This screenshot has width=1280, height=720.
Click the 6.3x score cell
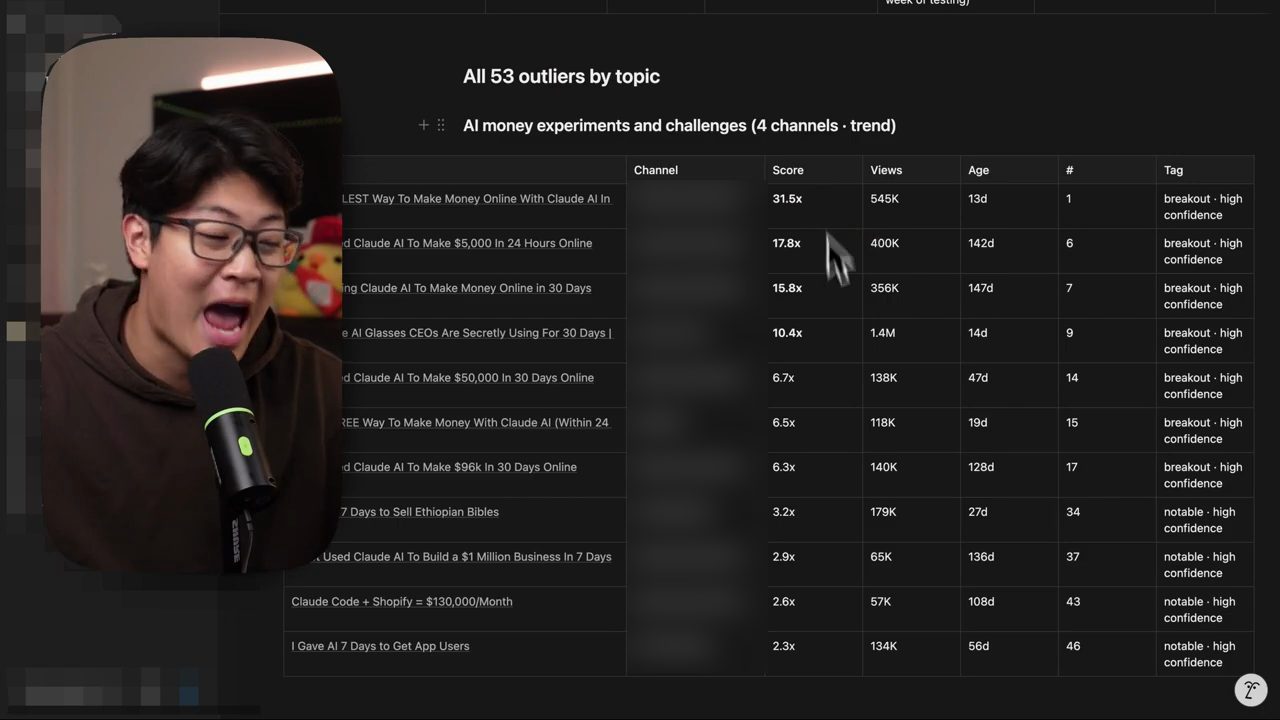click(x=813, y=476)
